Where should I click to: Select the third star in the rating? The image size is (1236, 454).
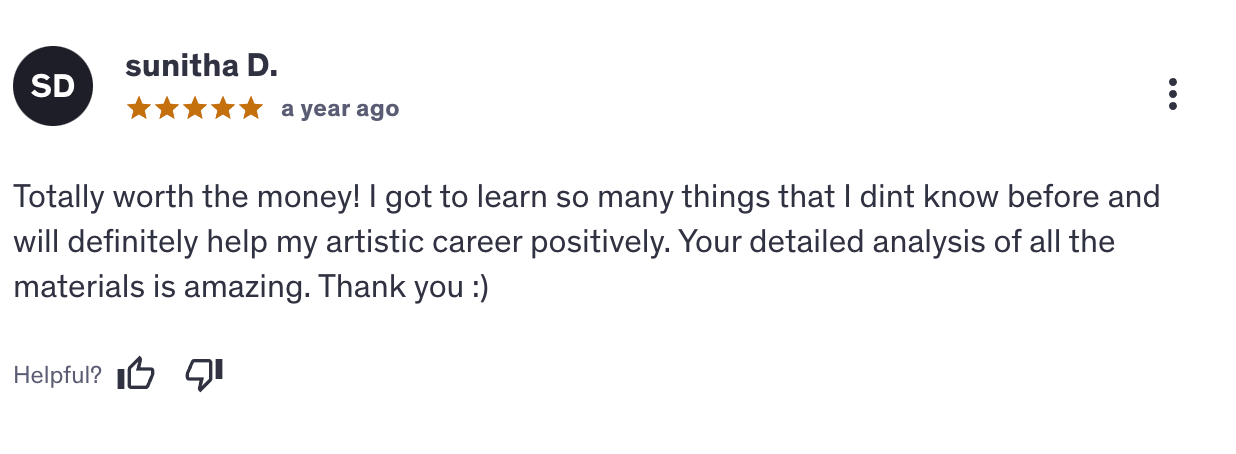pos(195,108)
